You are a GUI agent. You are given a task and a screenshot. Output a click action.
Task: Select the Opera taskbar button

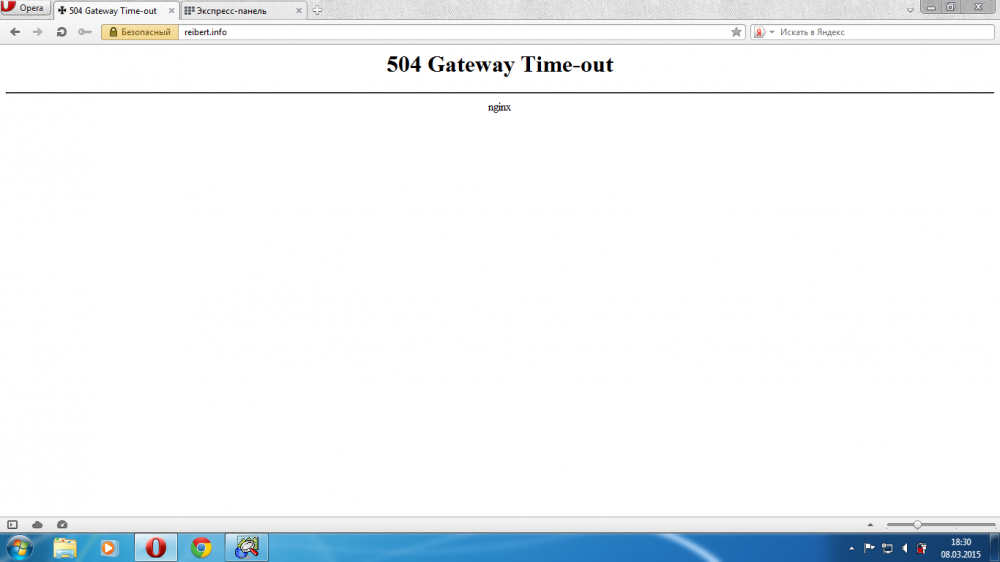pos(156,548)
